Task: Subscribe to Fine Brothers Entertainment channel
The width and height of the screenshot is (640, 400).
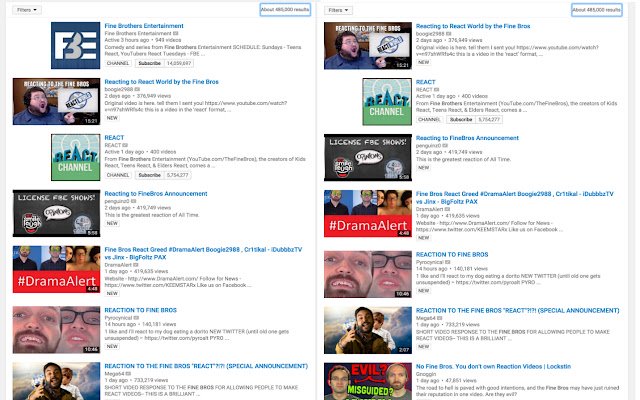Action: point(149,63)
